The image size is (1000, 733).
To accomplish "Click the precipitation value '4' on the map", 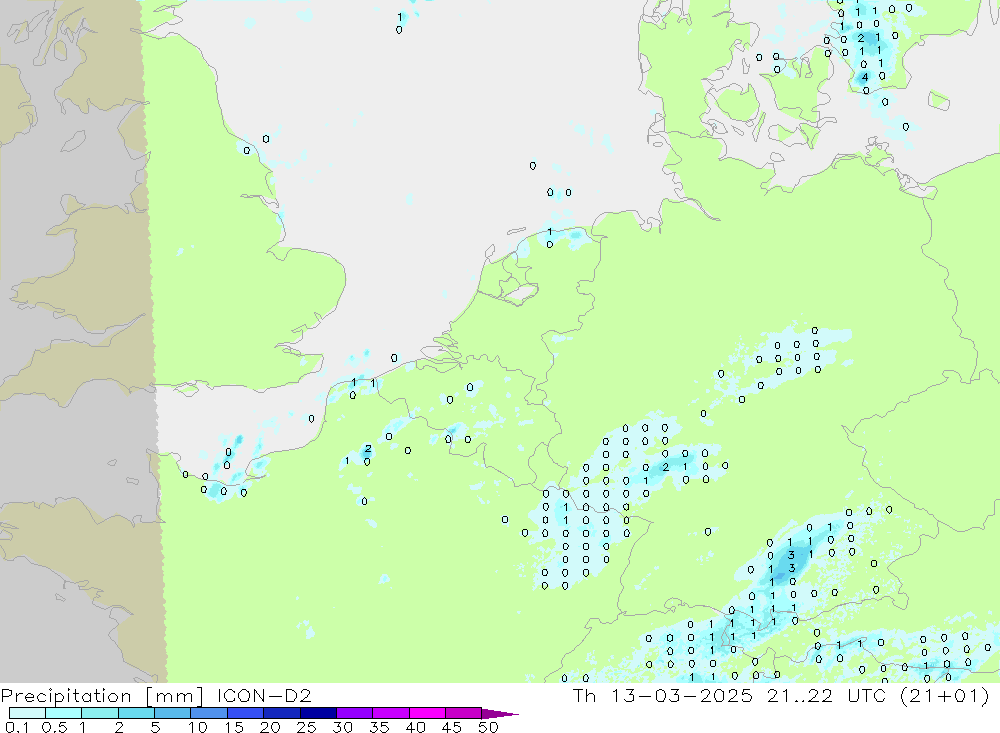I will (x=865, y=77).
